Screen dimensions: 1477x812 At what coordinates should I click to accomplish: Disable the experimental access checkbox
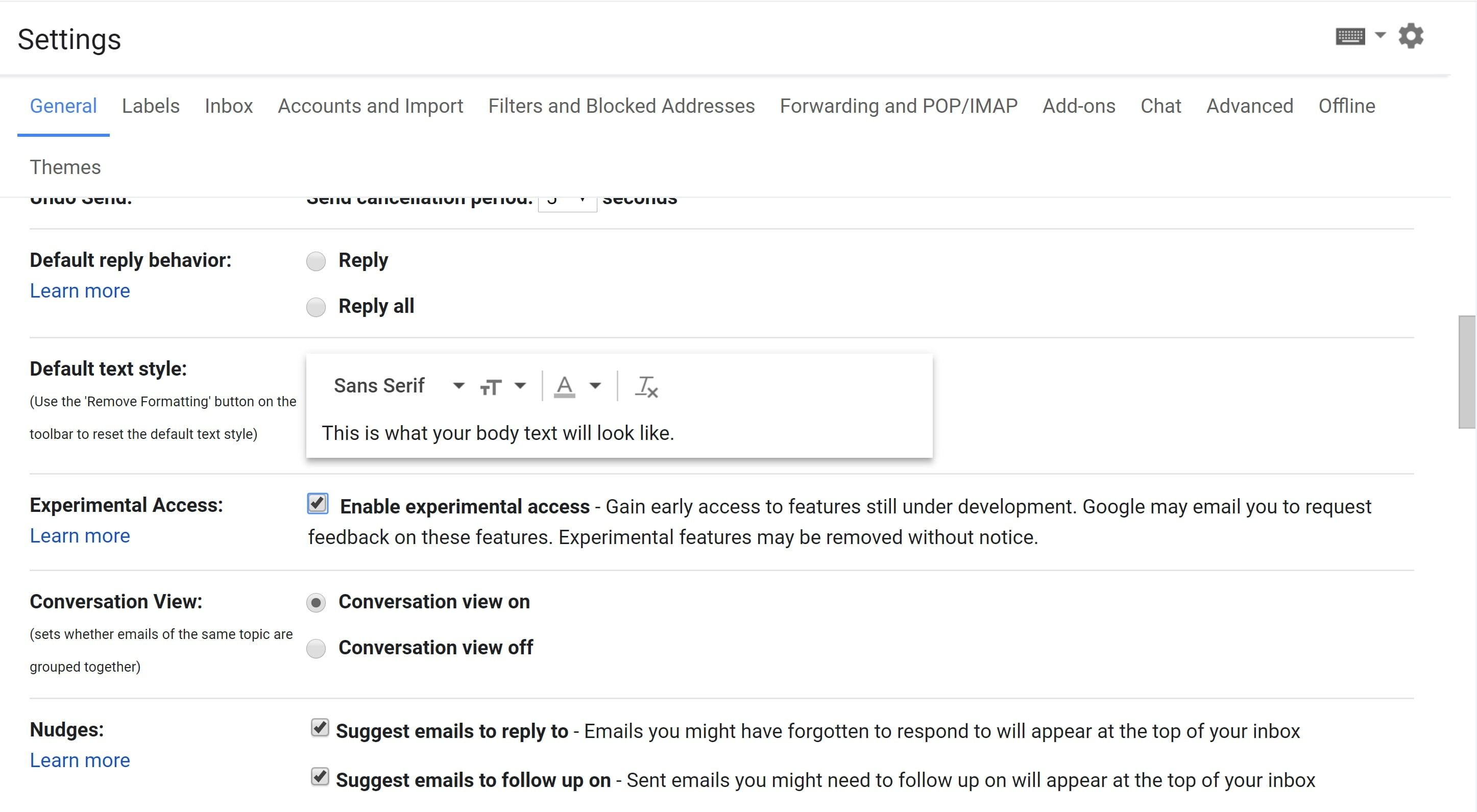tap(318, 504)
